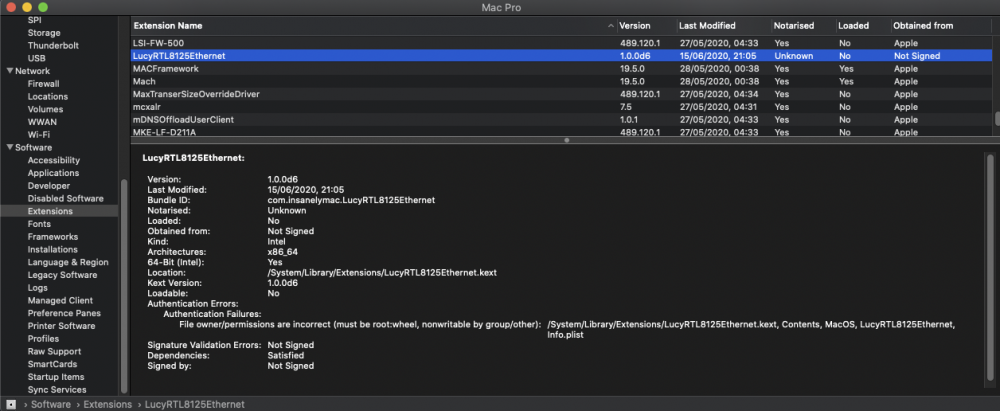
Task: Close the Mac Pro window
Action: click(10, 7)
